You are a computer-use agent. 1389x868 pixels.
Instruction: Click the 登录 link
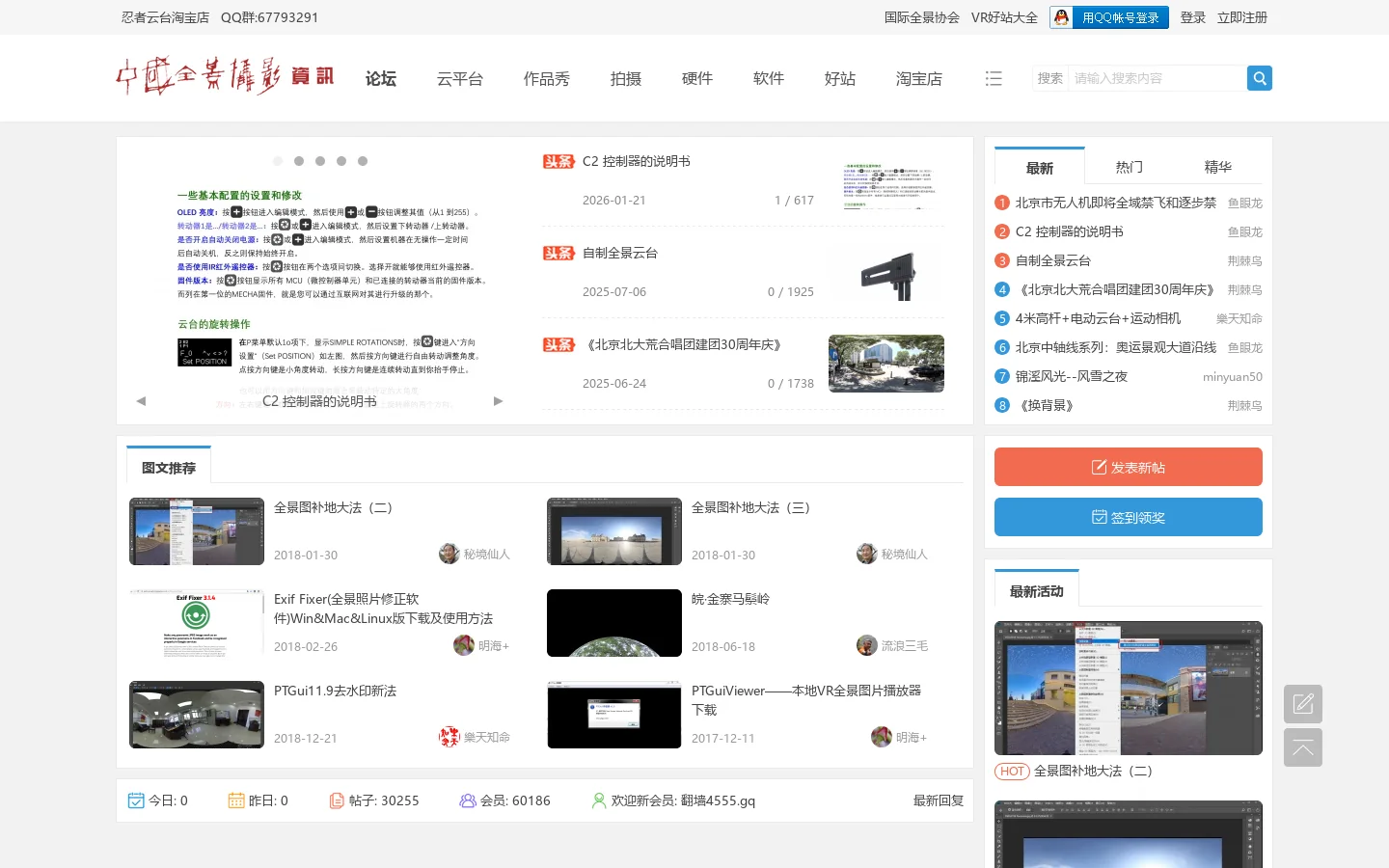click(1193, 17)
